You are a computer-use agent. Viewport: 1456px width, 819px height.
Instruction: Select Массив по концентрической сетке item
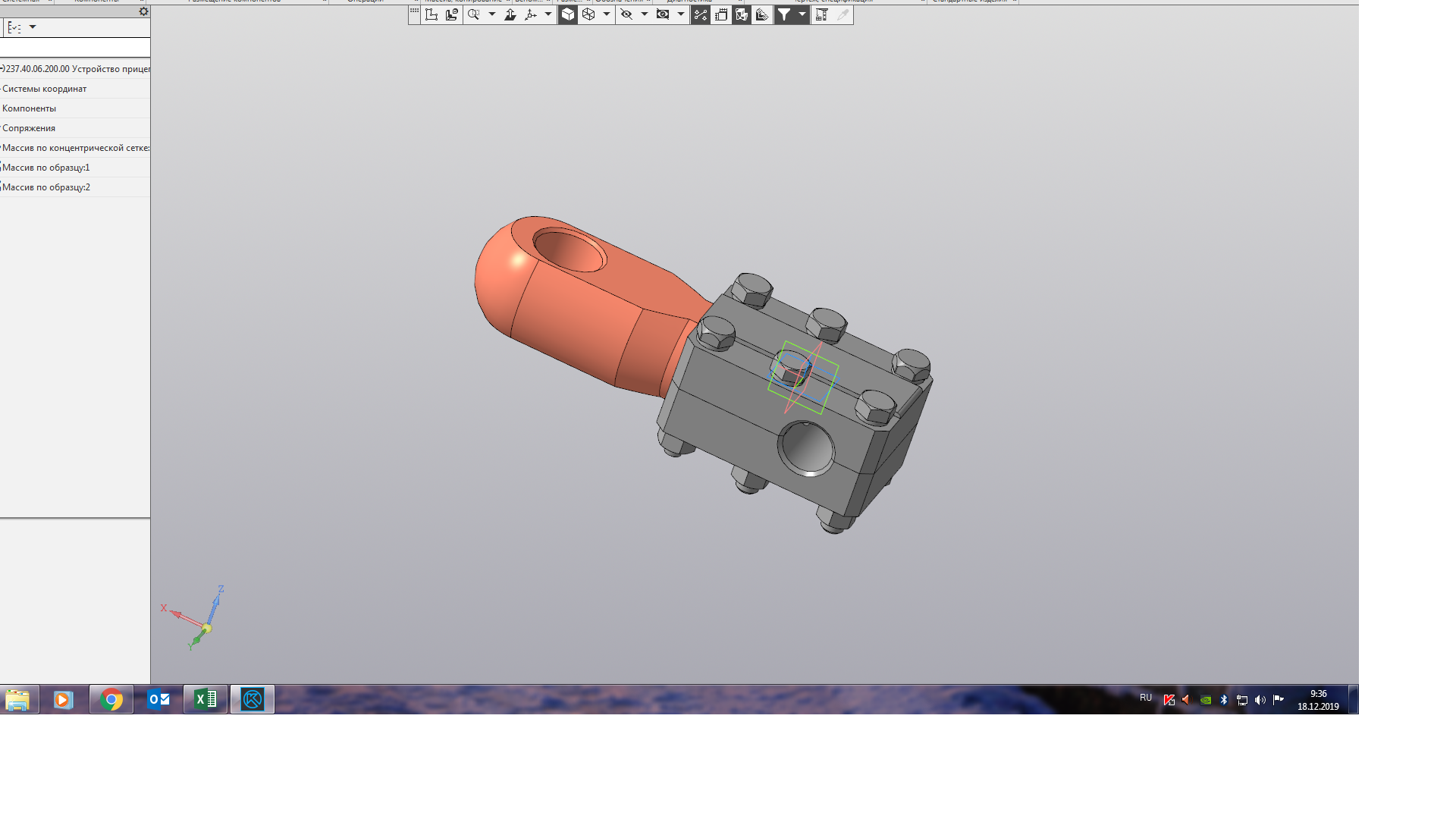point(75,148)
